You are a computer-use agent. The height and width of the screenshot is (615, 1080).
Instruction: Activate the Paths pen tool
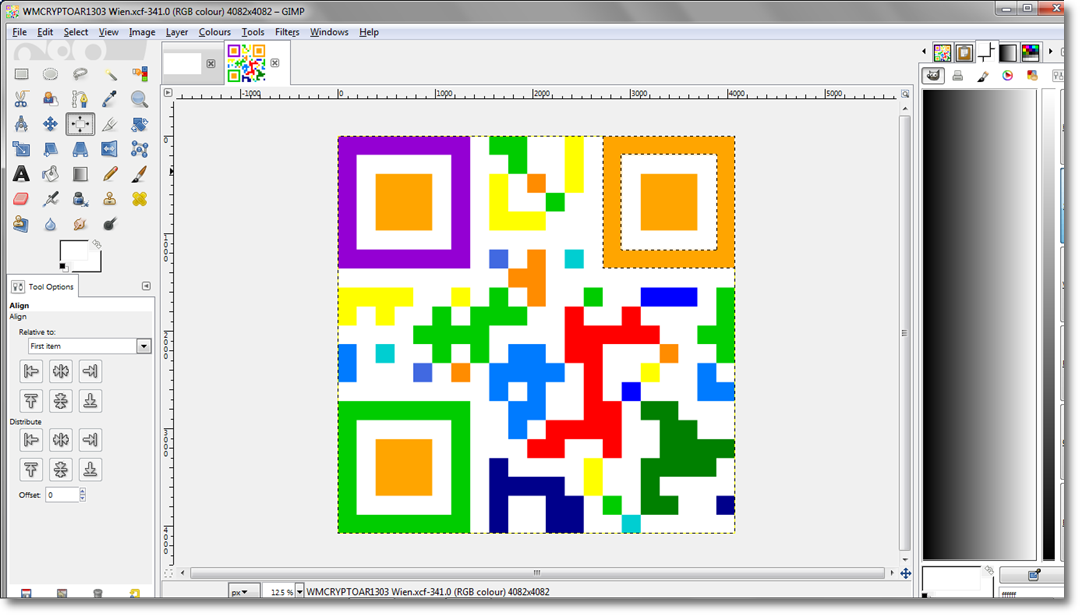[x=80, y=99]
